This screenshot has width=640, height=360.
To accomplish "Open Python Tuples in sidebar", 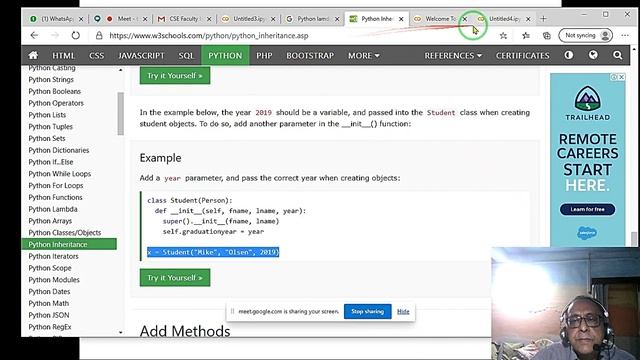I will tap(51, 127).
